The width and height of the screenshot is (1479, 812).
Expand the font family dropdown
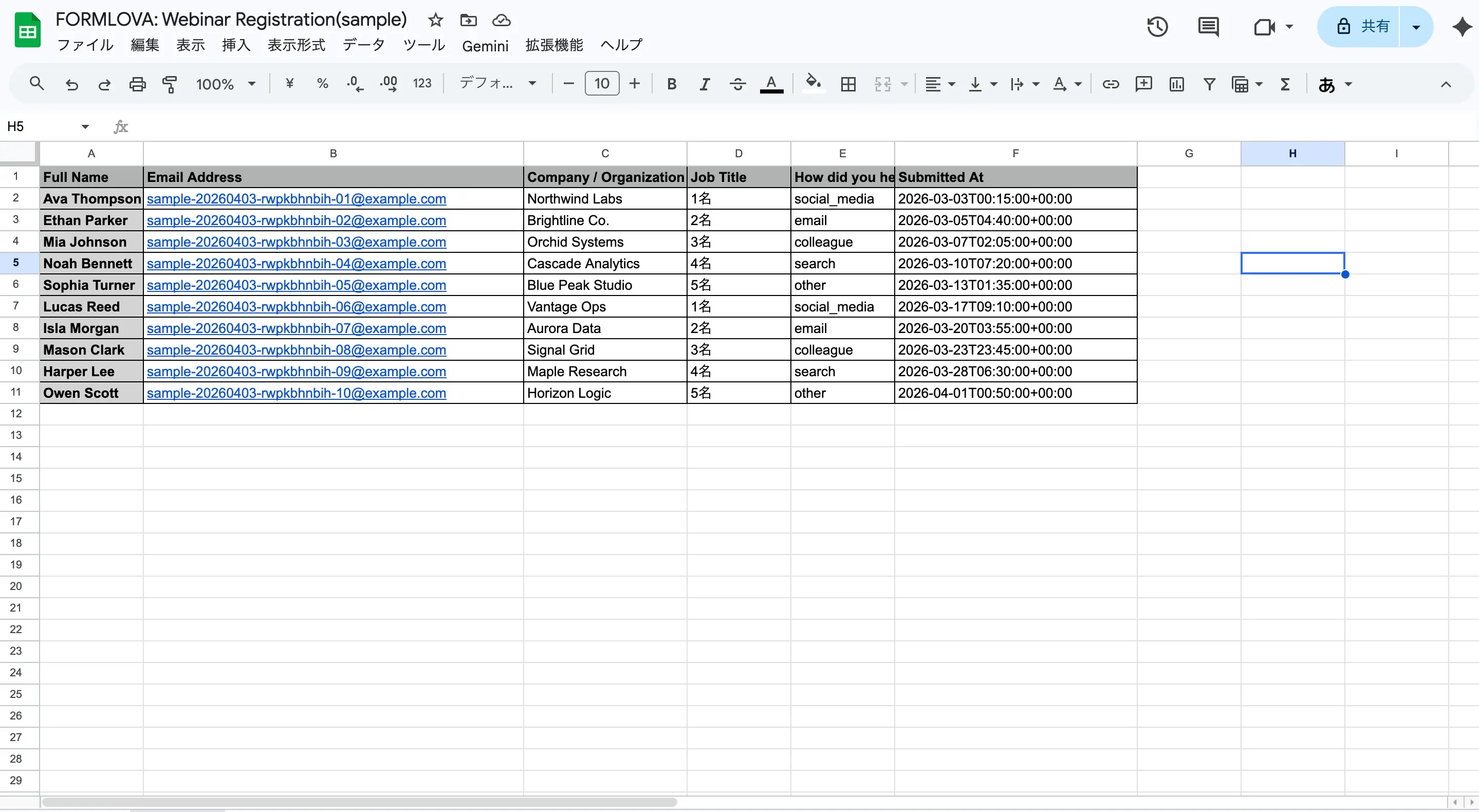pyautogui.click(x=497, y=84)
